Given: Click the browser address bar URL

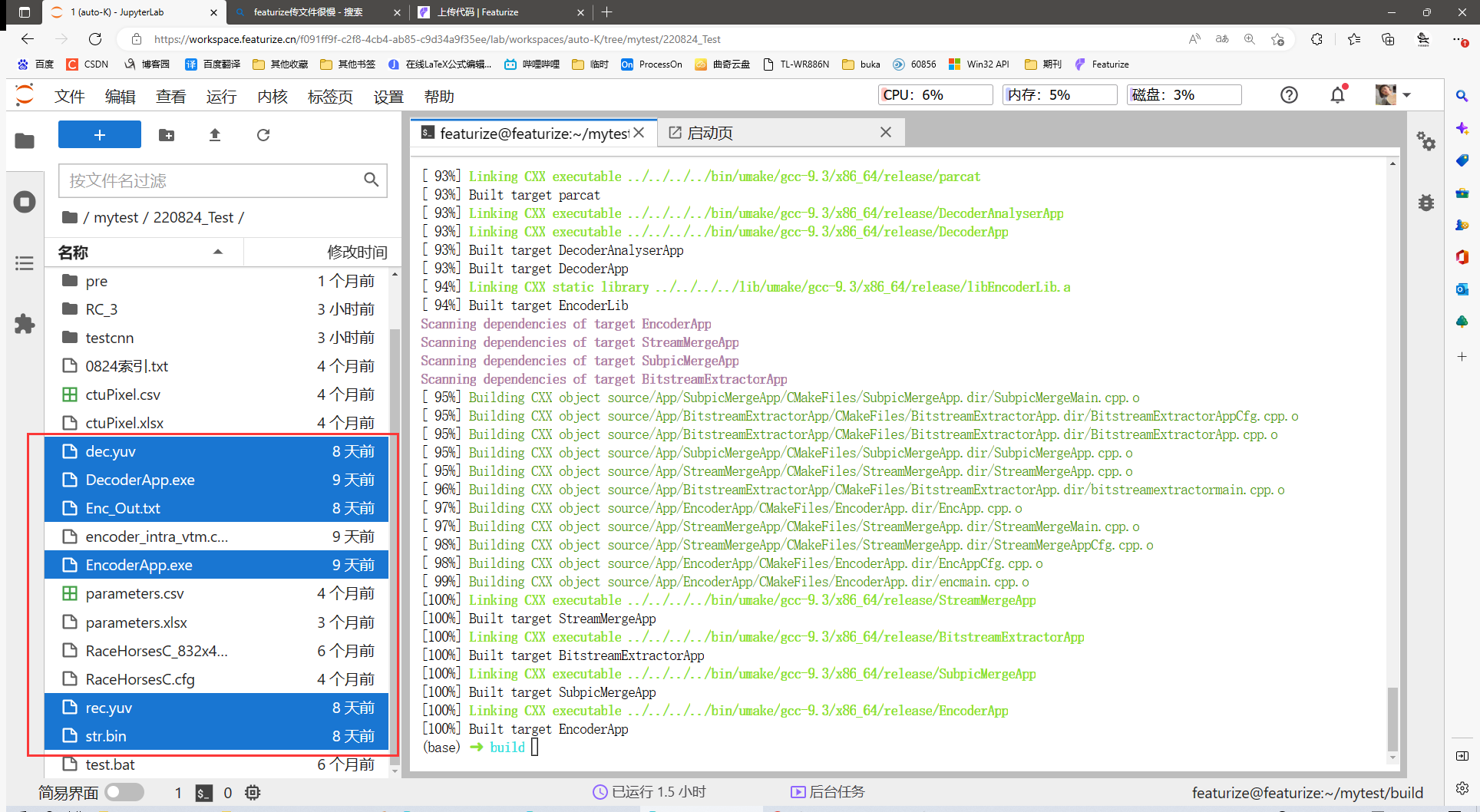Looking at the screenshot, I should point(438,39).
